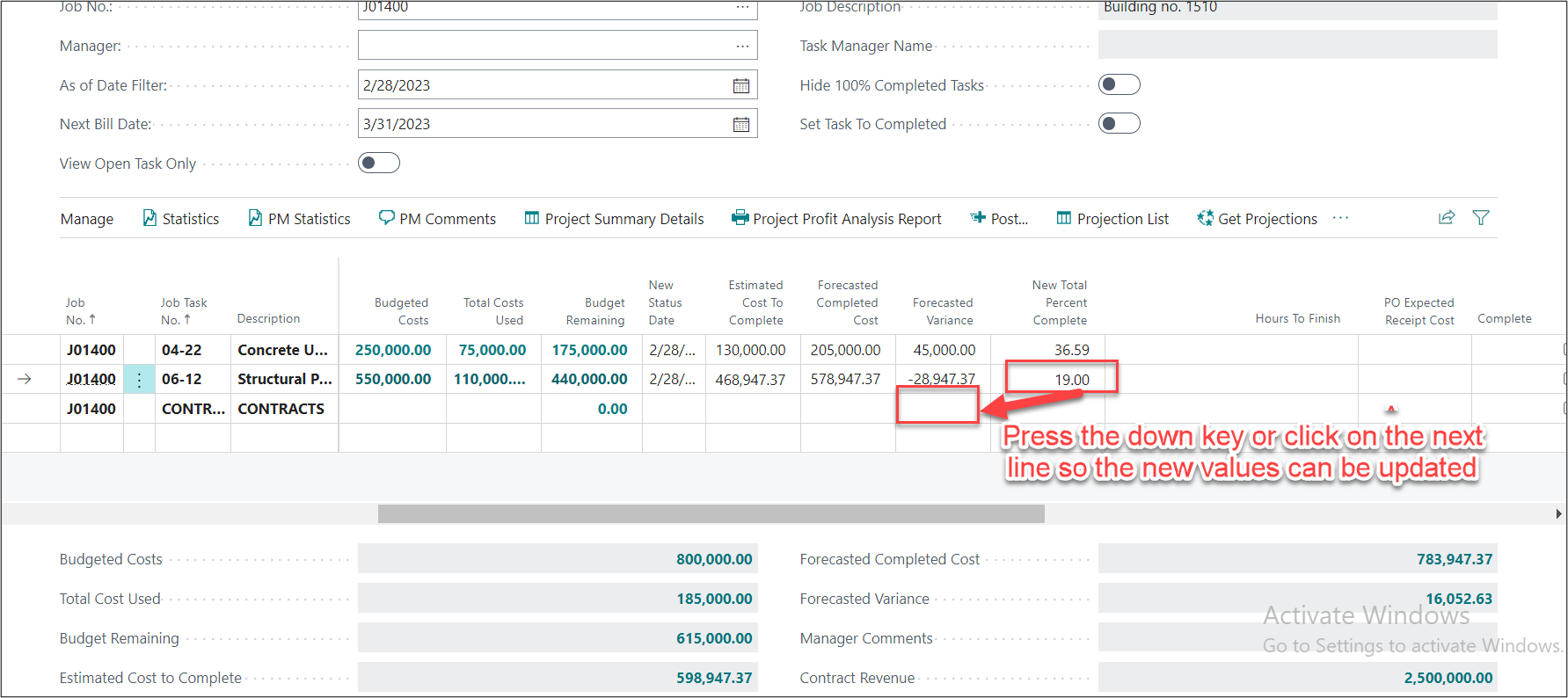Turn on Set Task To Completed

1119,123
